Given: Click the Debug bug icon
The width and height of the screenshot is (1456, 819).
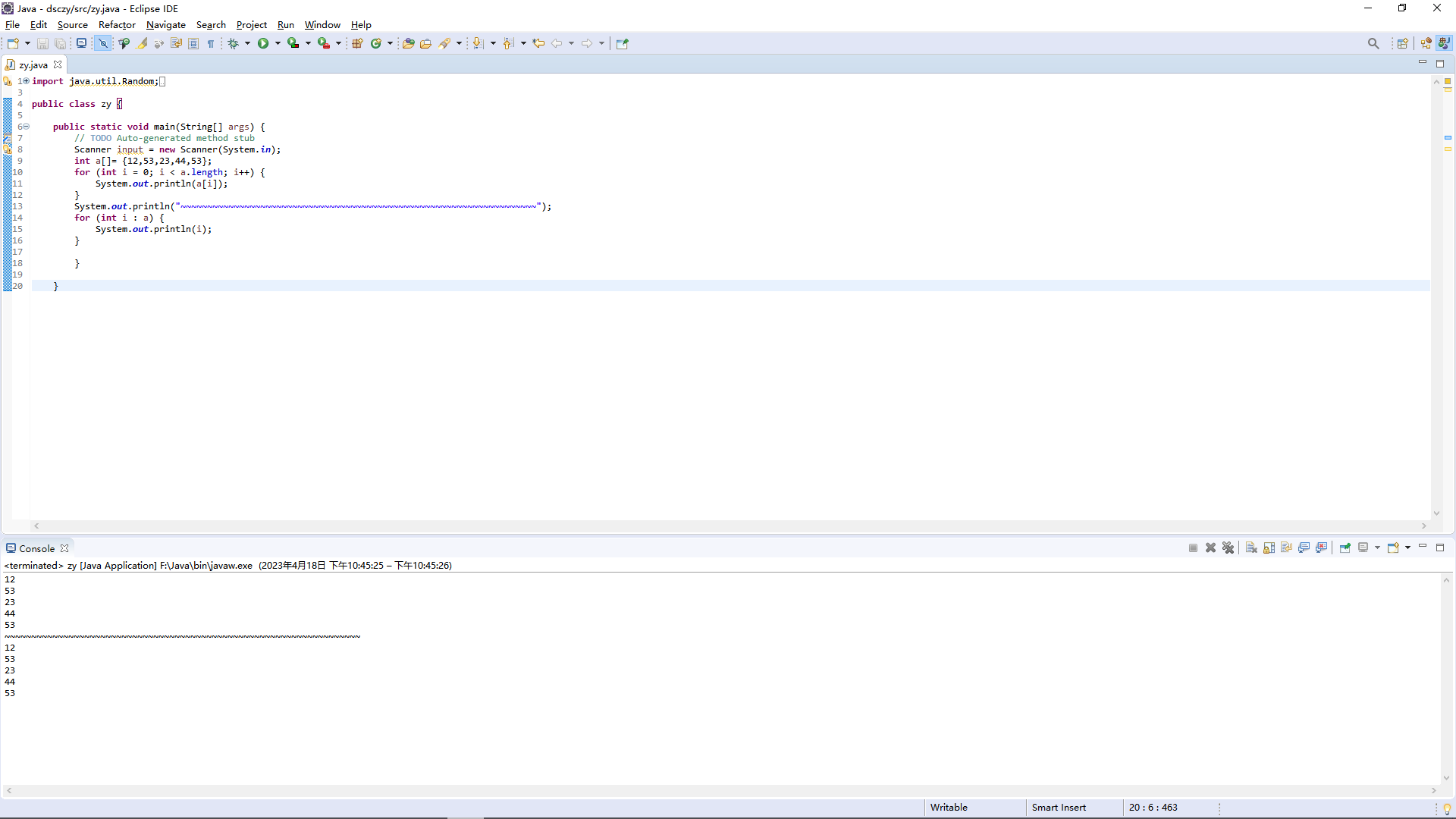Looking at the screenshot, I should pyautogui.click(x=233, y=43).
